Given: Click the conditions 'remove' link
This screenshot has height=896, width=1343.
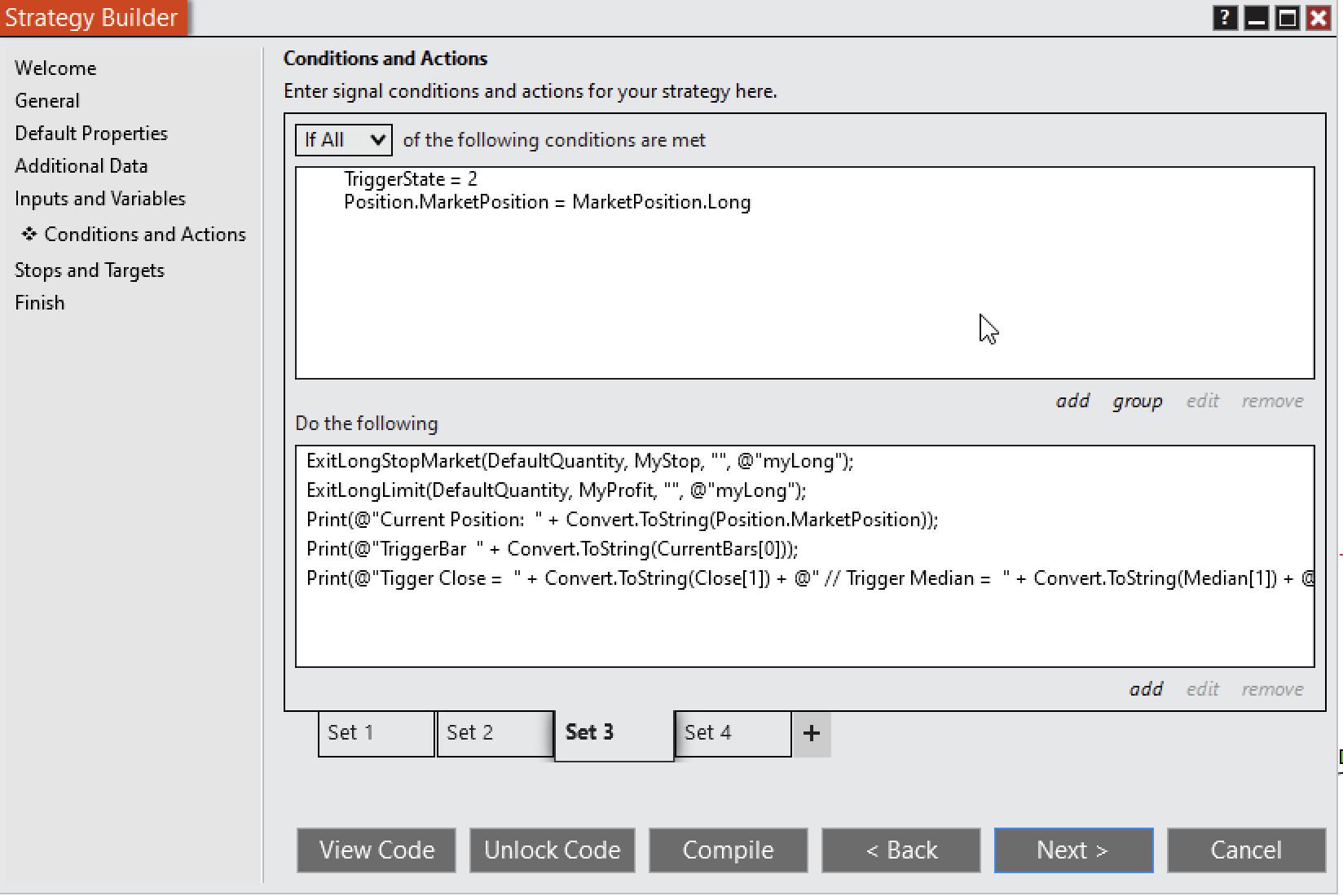Looking at the screenshot, I should [1273, 401].
